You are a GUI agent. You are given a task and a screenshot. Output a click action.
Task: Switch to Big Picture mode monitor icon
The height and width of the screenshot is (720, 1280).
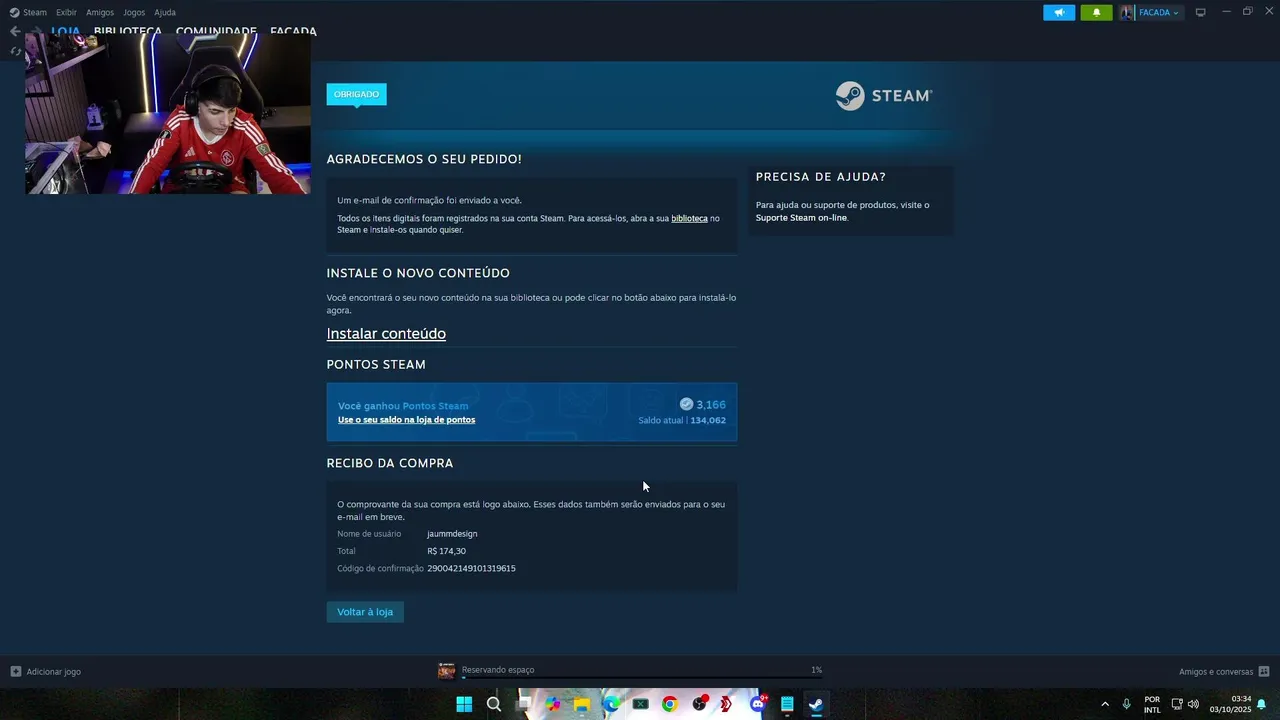click(x=1201, y=12)
